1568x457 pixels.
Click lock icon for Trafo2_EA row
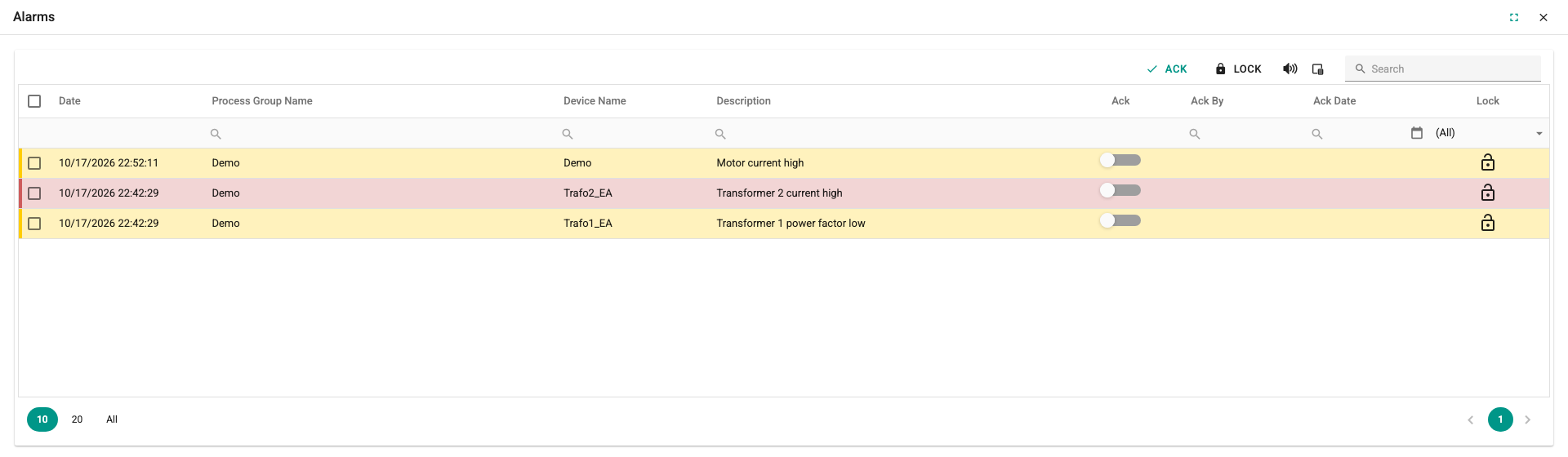point(1488,193)
